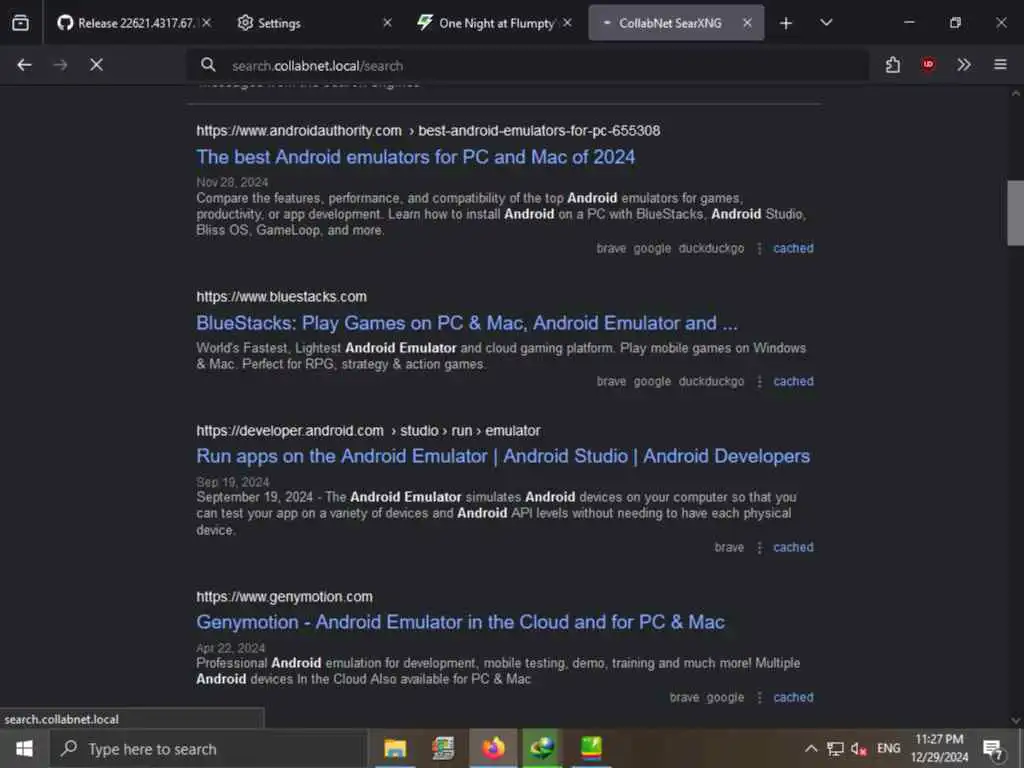Open cached link for Genymotion result
The width and height of the screenshot is (1024, 768).
pyautogui.click(x=793, y=697)
